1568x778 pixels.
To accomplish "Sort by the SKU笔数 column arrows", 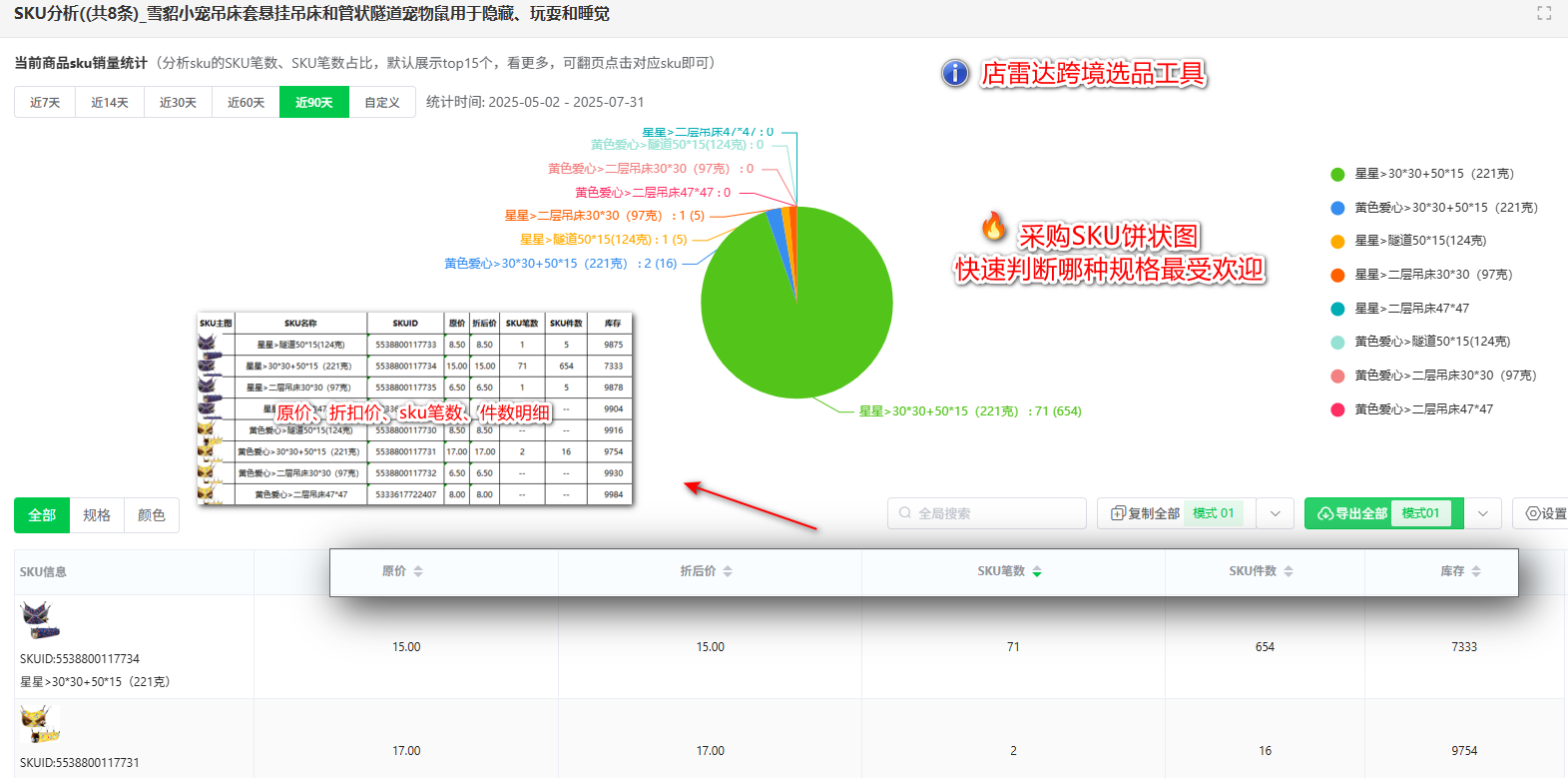I will tap(1037, 571).
